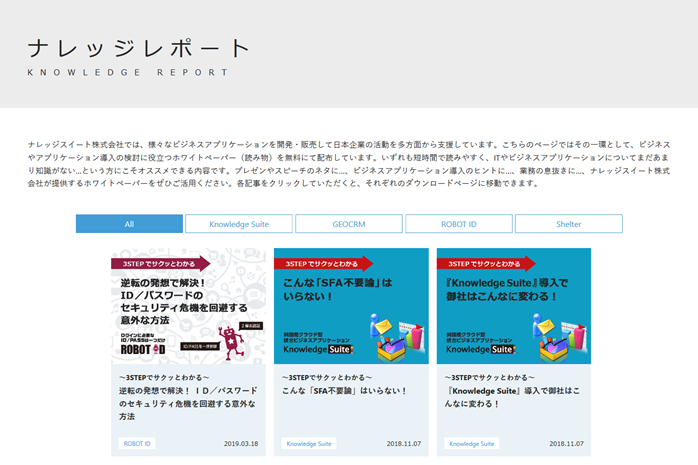The height and width of the screenshot is (465, 698).
Task: Click the intro paragraph starting 'ナレッジスイート株式会社では'
Action: click(349, 164)
